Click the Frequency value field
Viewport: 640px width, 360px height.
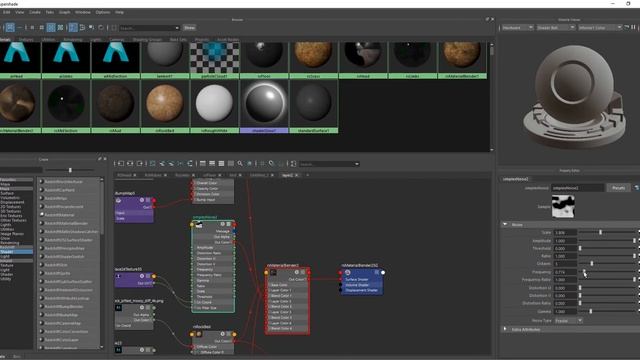pos(565,272)
